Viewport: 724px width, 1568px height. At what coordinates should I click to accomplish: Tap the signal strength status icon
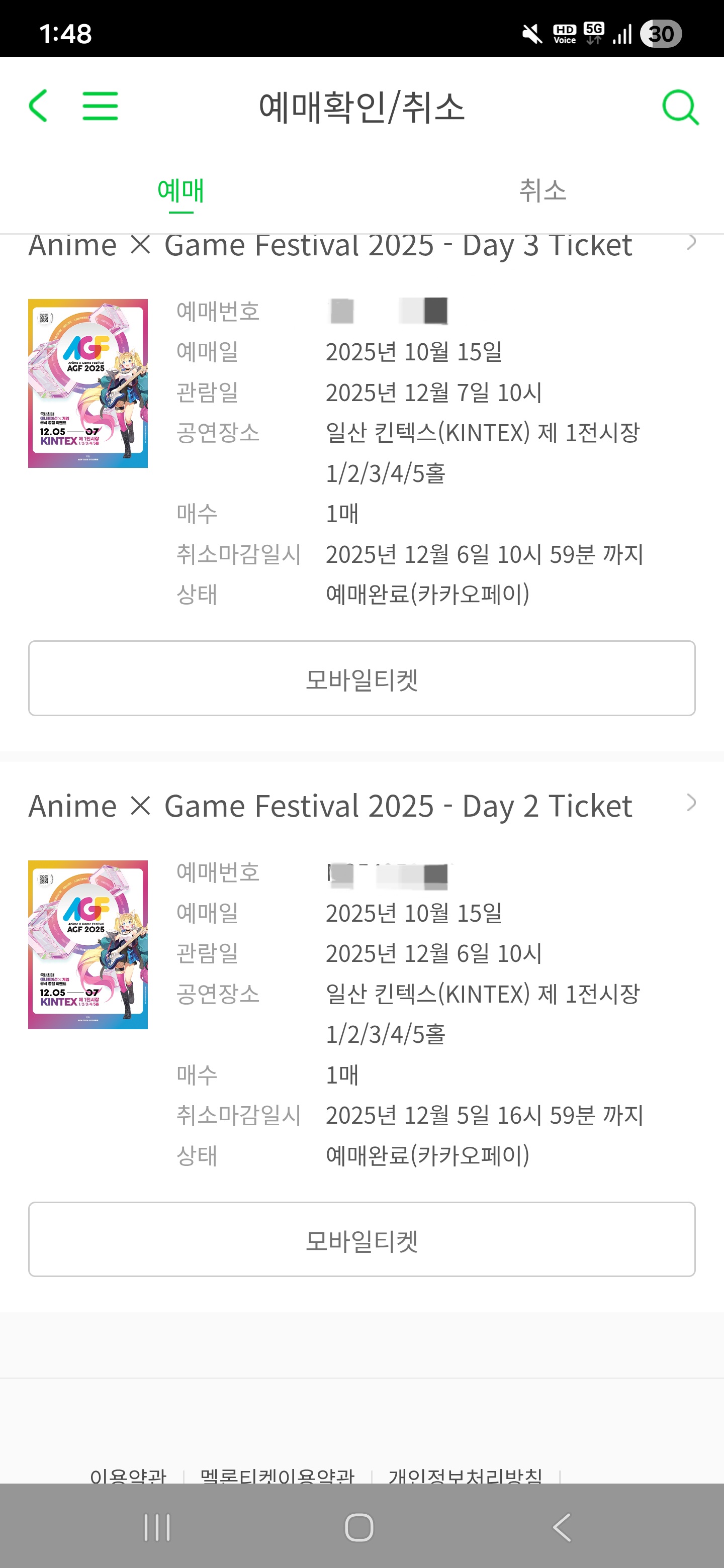click(x=622, y=34)
